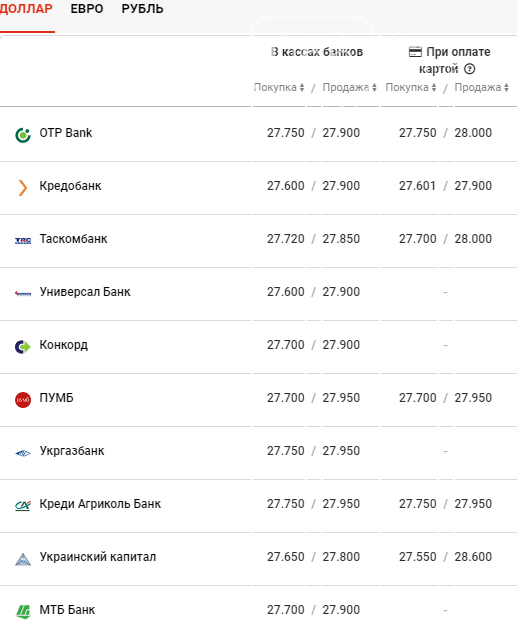Open the card payment help question icon
518x635 pixels.
(469, 69)
